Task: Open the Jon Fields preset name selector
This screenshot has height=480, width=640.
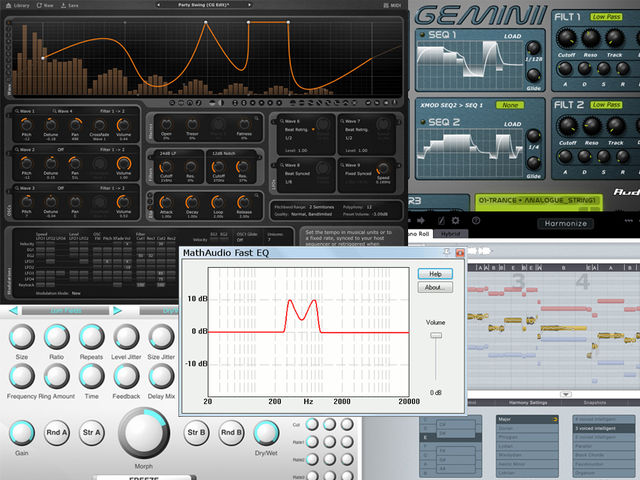Action: point(65,311)
